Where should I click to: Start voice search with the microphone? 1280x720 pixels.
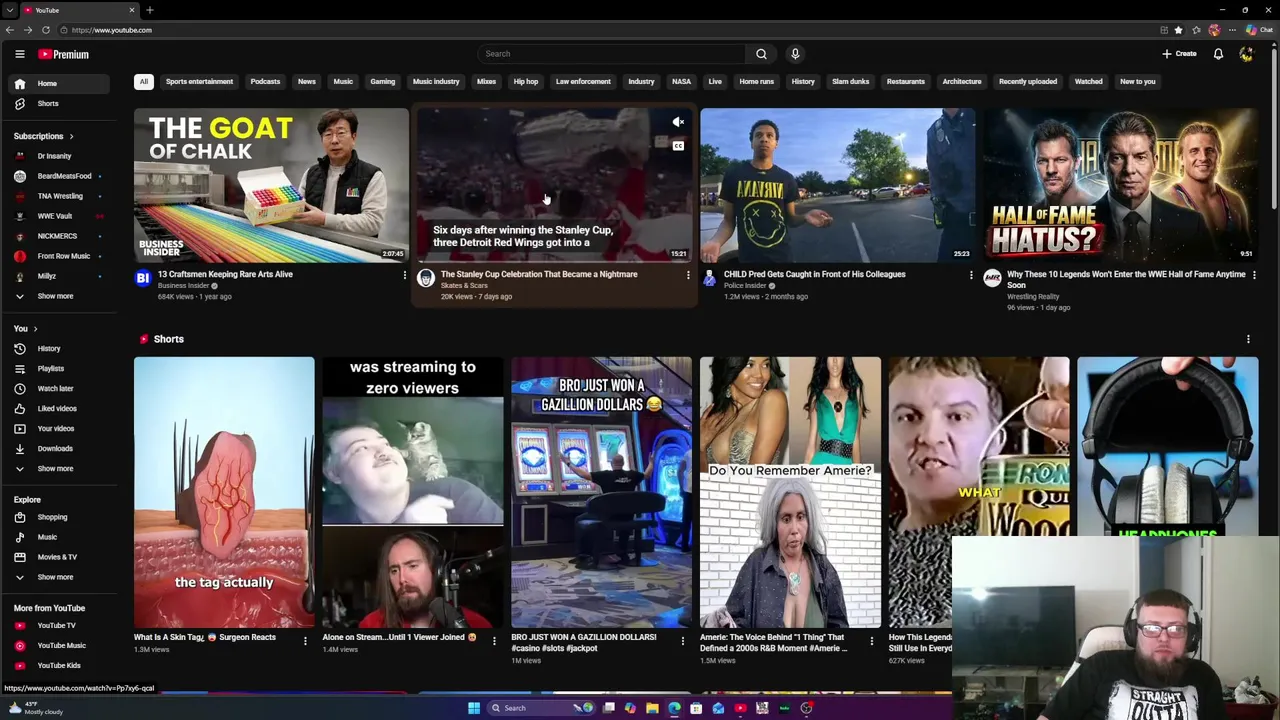(795, 54)
